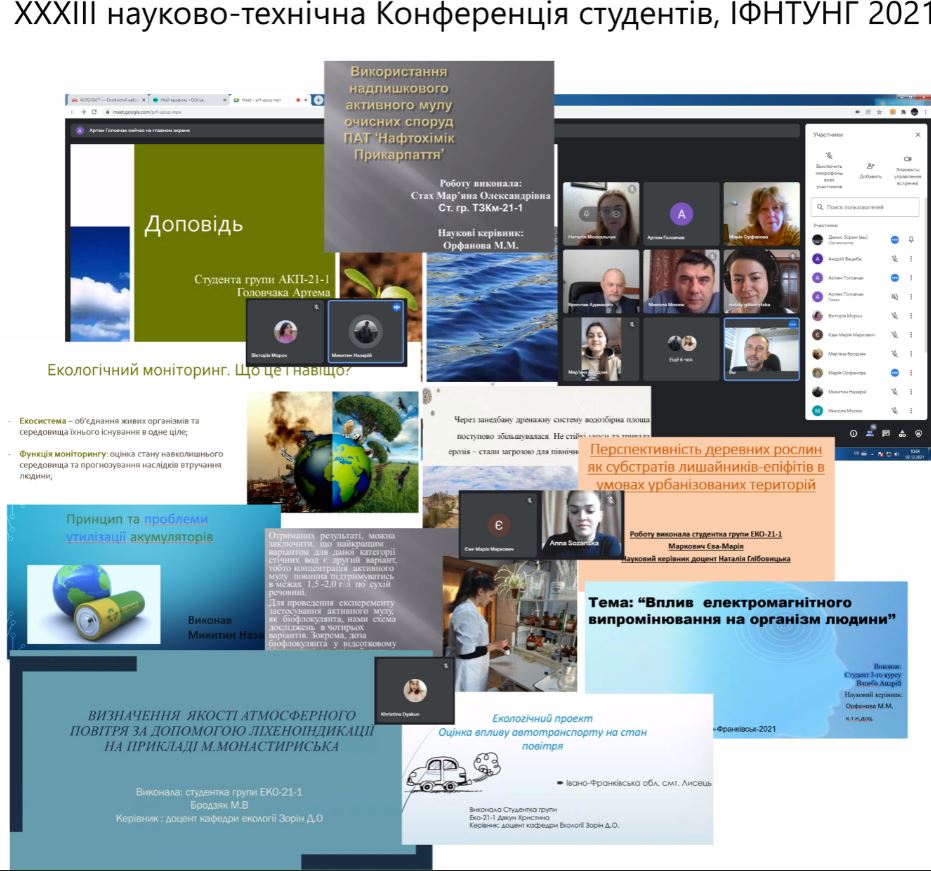The height and width of the screenshot is (871, 931).
Task: Mute Андрій Вацеба's microphone
Action: [895, 259]
